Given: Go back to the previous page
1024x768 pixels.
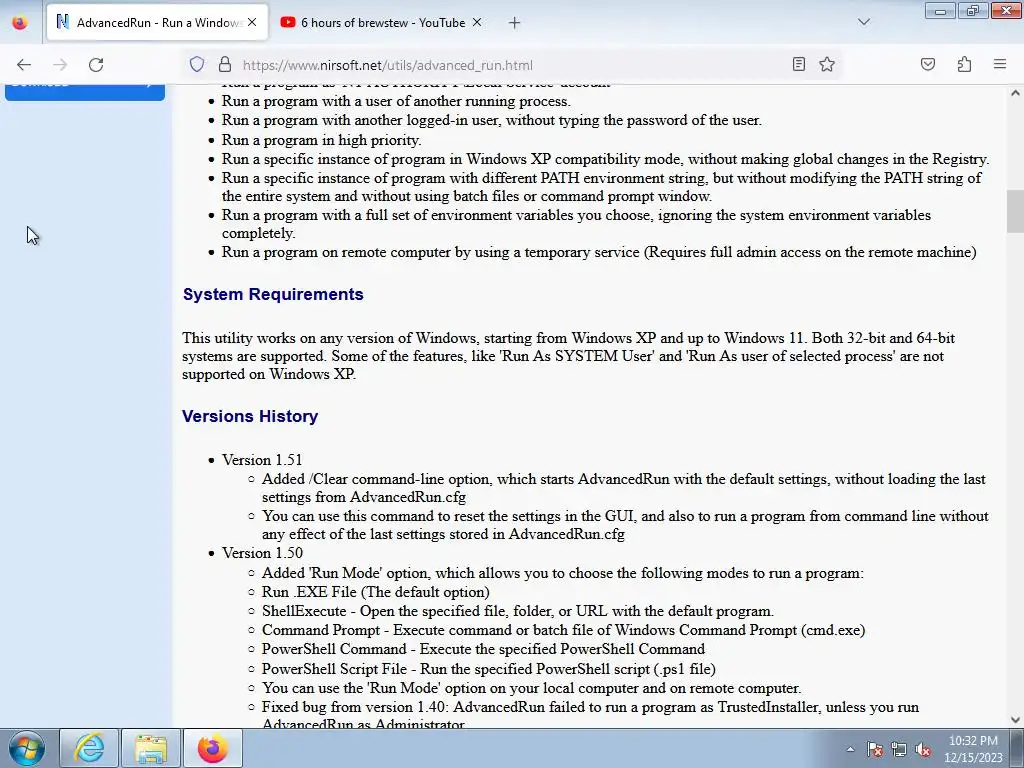Looking at the screenshot, I should pyautogui.click(x=24, y=65).
